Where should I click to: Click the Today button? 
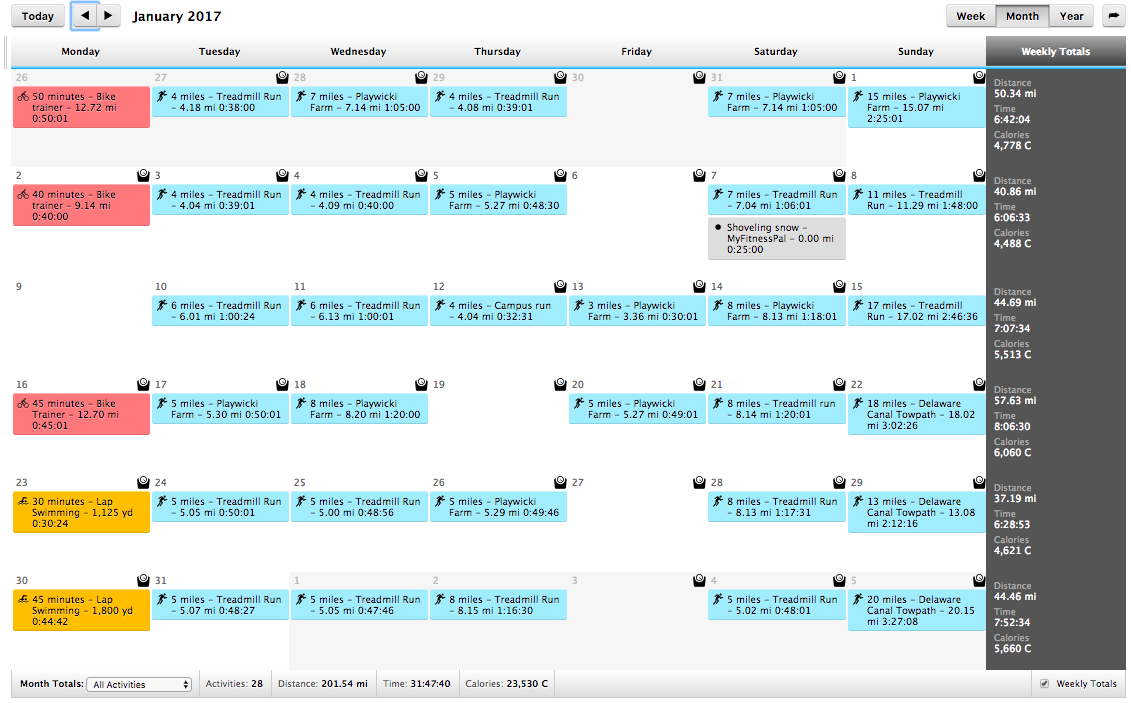pyautogui.click(x=38, y=16)
